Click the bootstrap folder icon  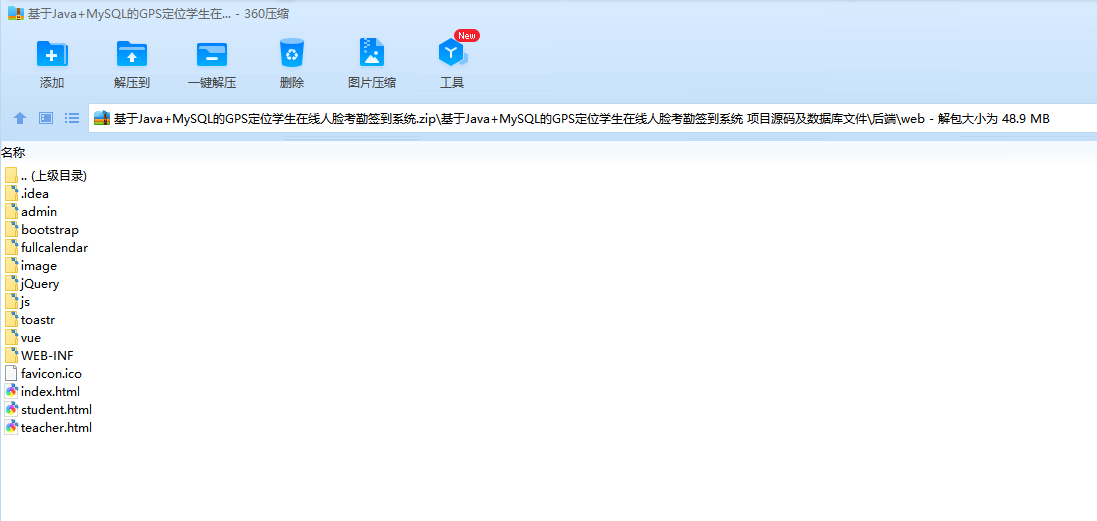pos(11,230)
